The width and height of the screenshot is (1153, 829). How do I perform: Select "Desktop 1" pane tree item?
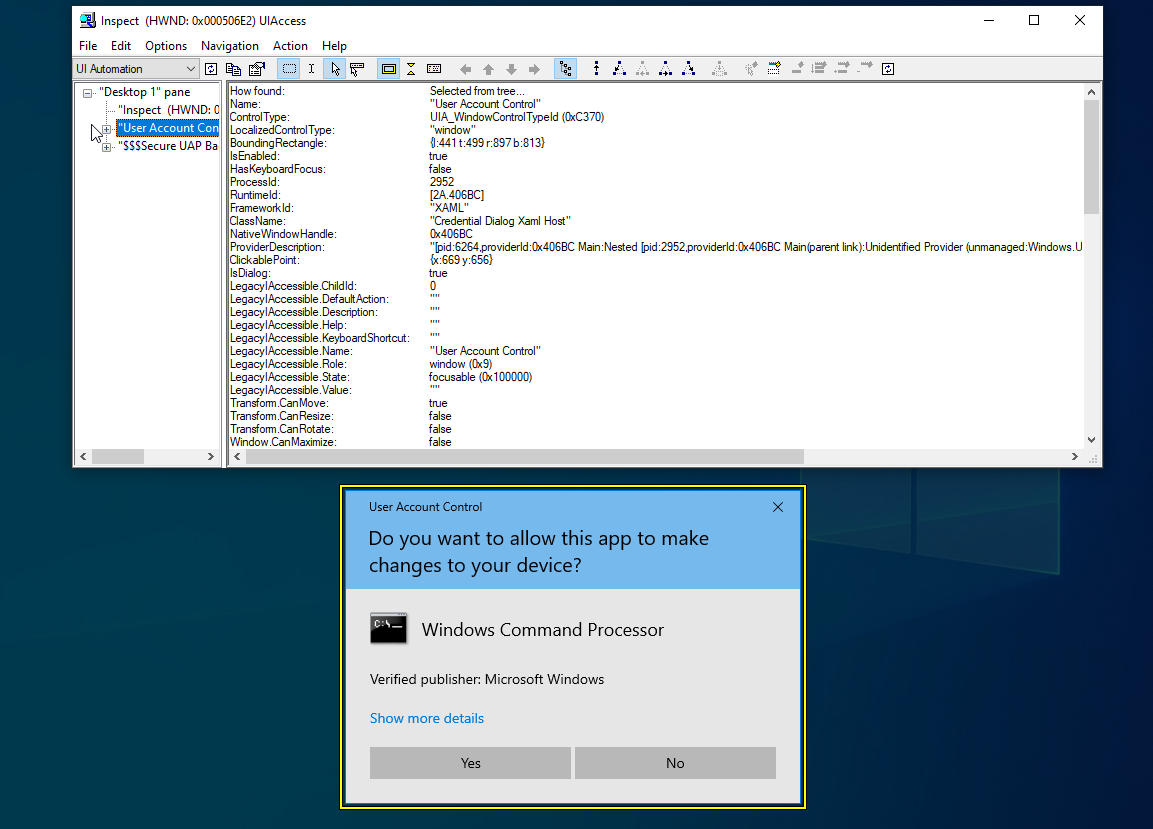click(145, 92)
